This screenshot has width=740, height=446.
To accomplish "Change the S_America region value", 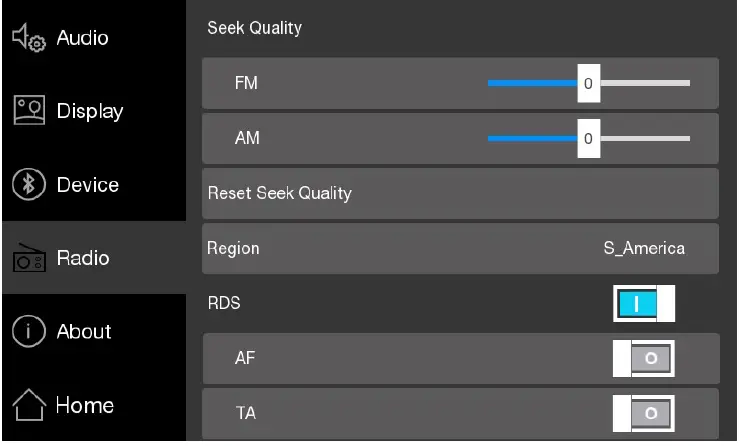I will tap(644, 248).
